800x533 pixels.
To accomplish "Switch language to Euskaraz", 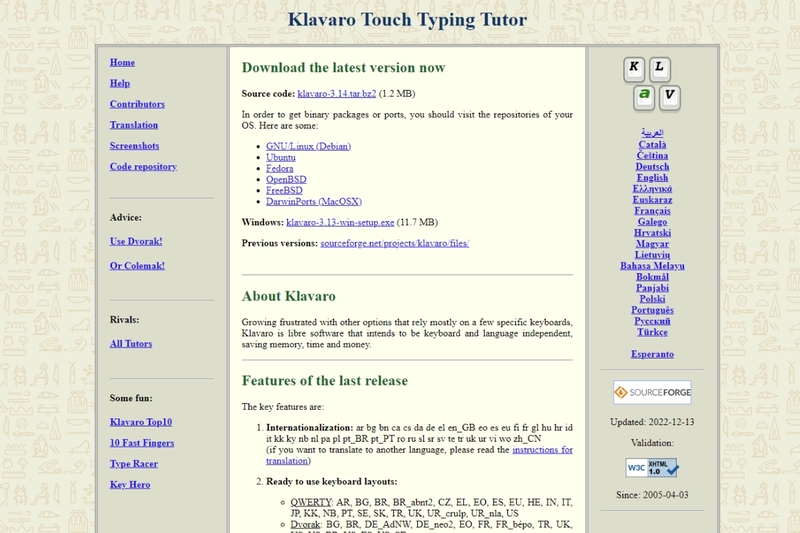I will pos(652,200).
